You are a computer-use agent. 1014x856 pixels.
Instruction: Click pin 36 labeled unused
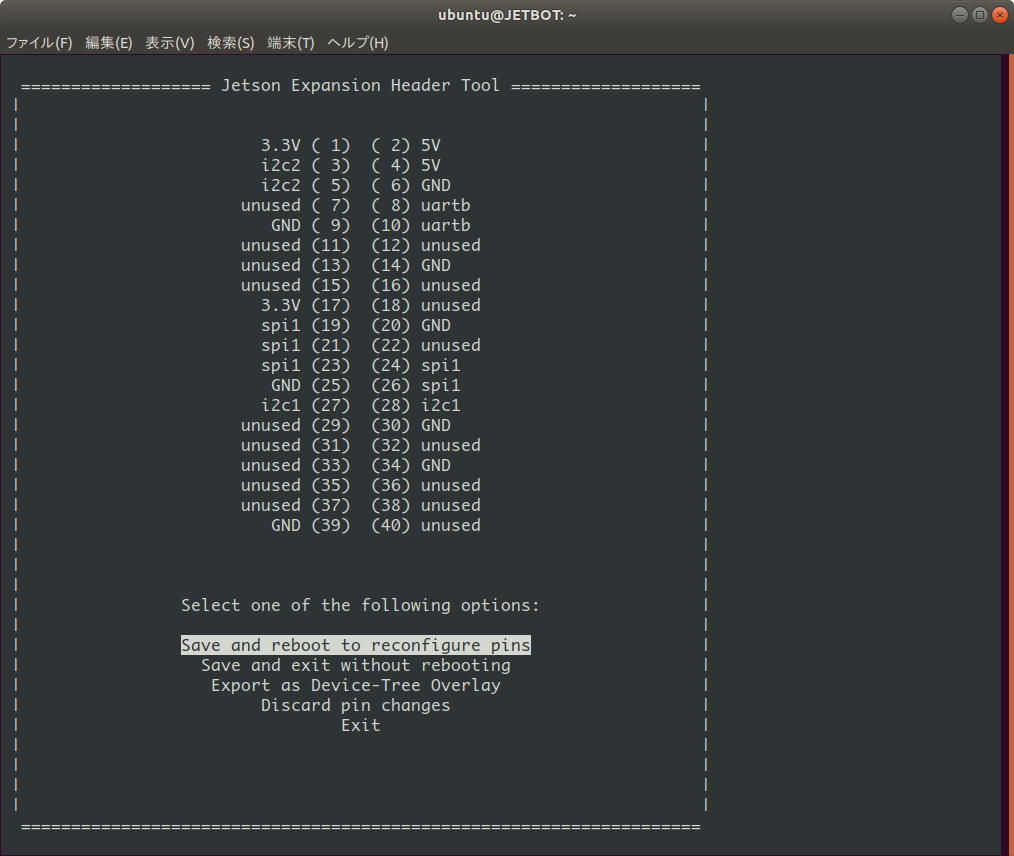426,486
